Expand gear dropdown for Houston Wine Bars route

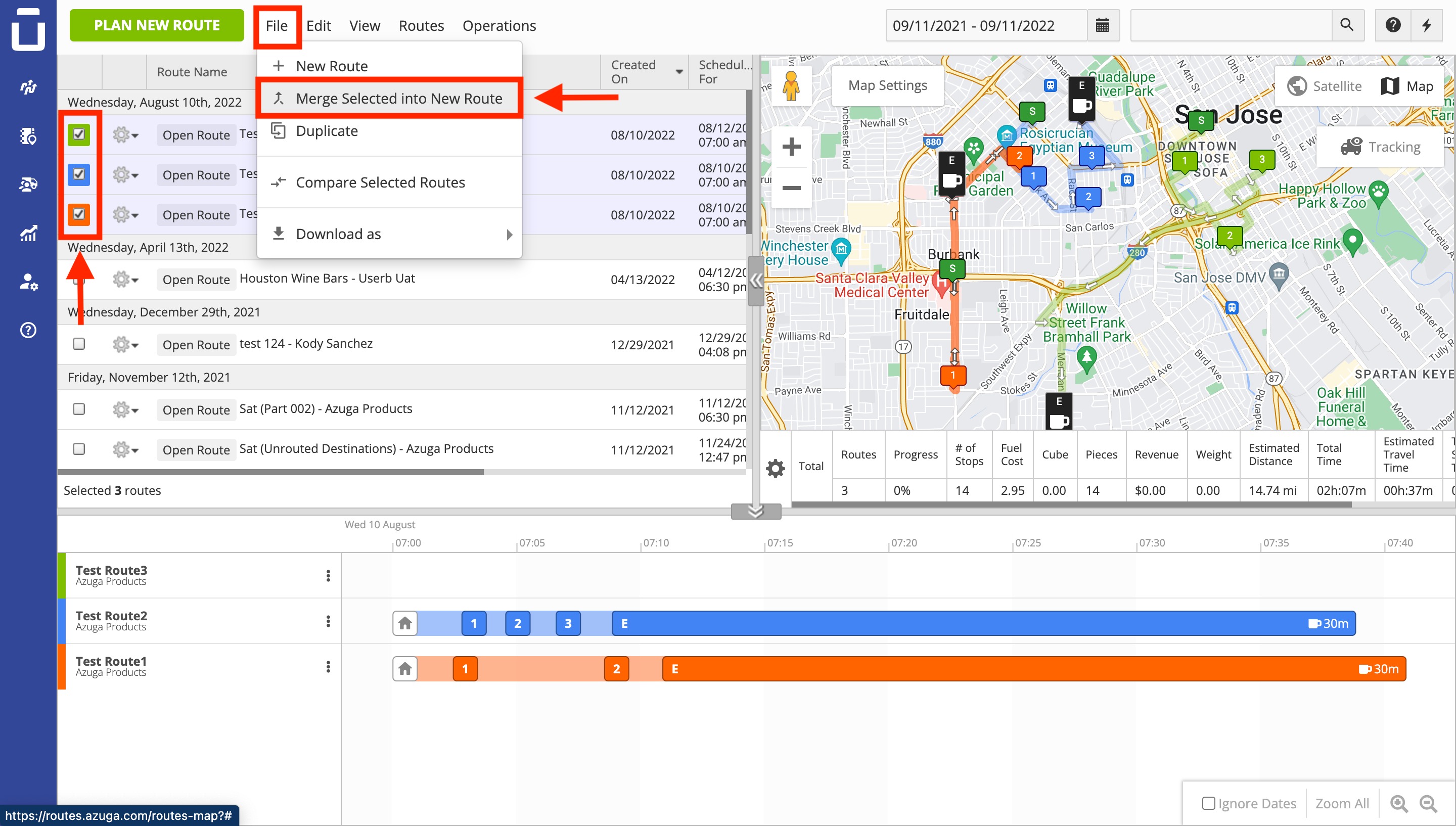[x=125, y=279]
